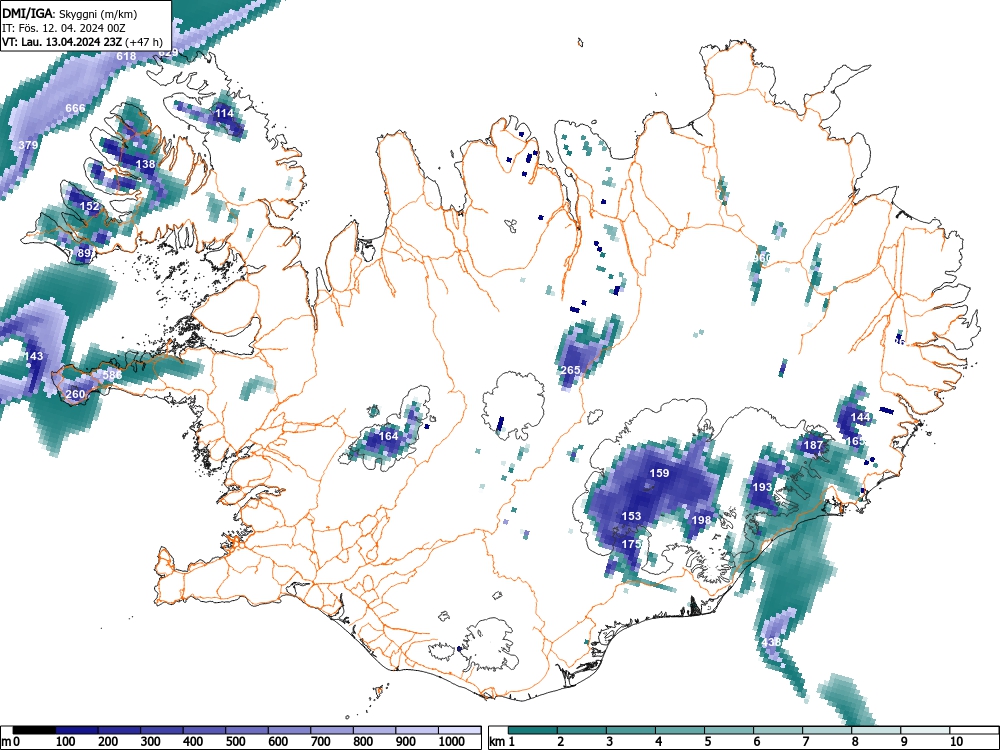The height and width of the screenshot is (750, 1000).
Task: Select the 618 value near the header box
Action: 126,56
